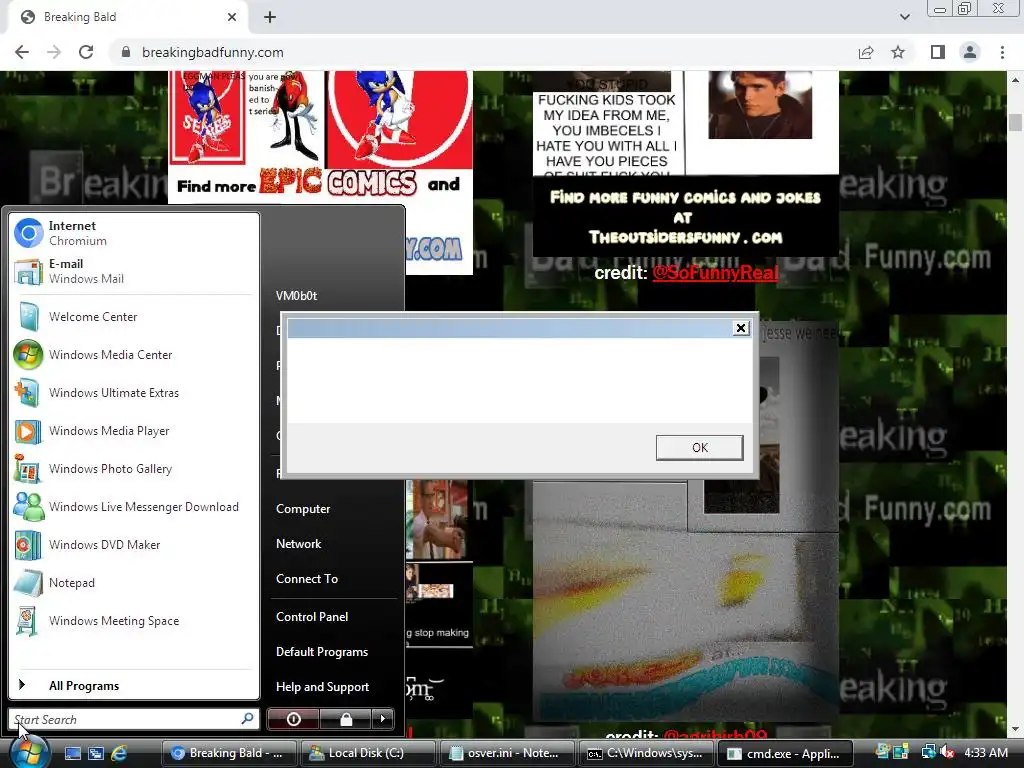Follow the @SoFunnyReal credit link
This screenshot has width=1024, height=768.
(715, 272)
